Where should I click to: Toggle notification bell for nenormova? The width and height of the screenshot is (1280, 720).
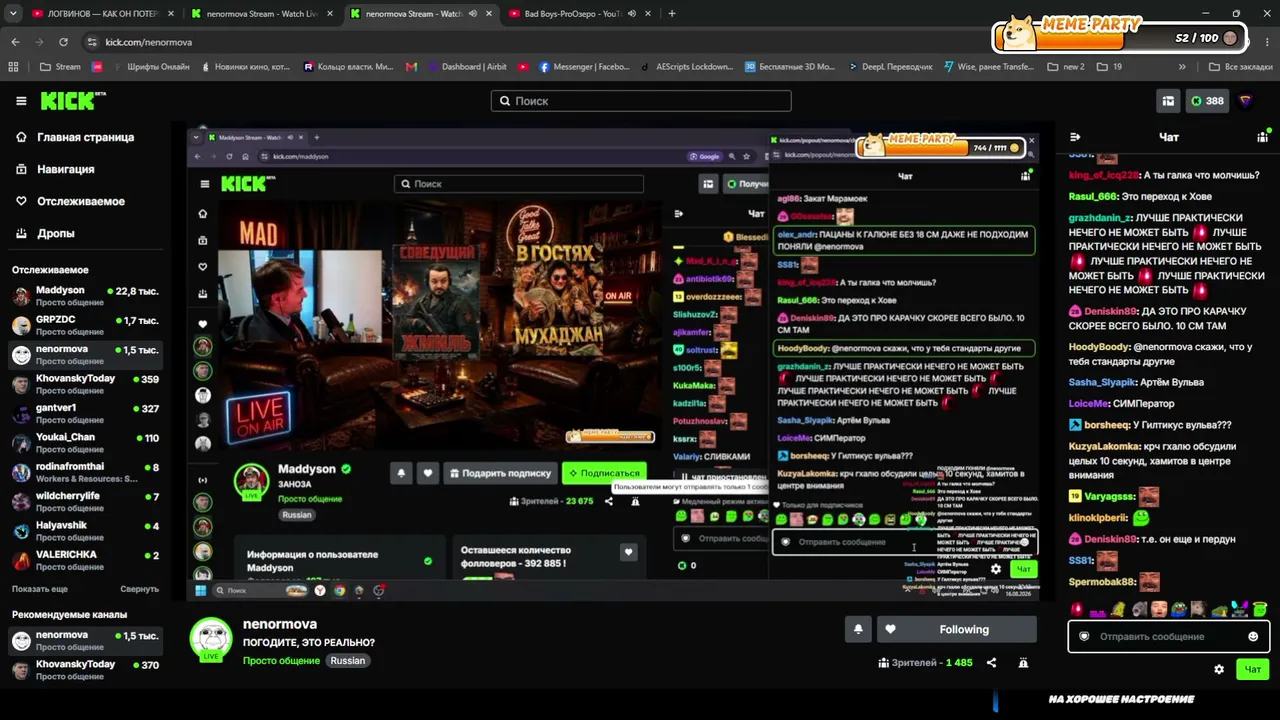tap(858, 629)
